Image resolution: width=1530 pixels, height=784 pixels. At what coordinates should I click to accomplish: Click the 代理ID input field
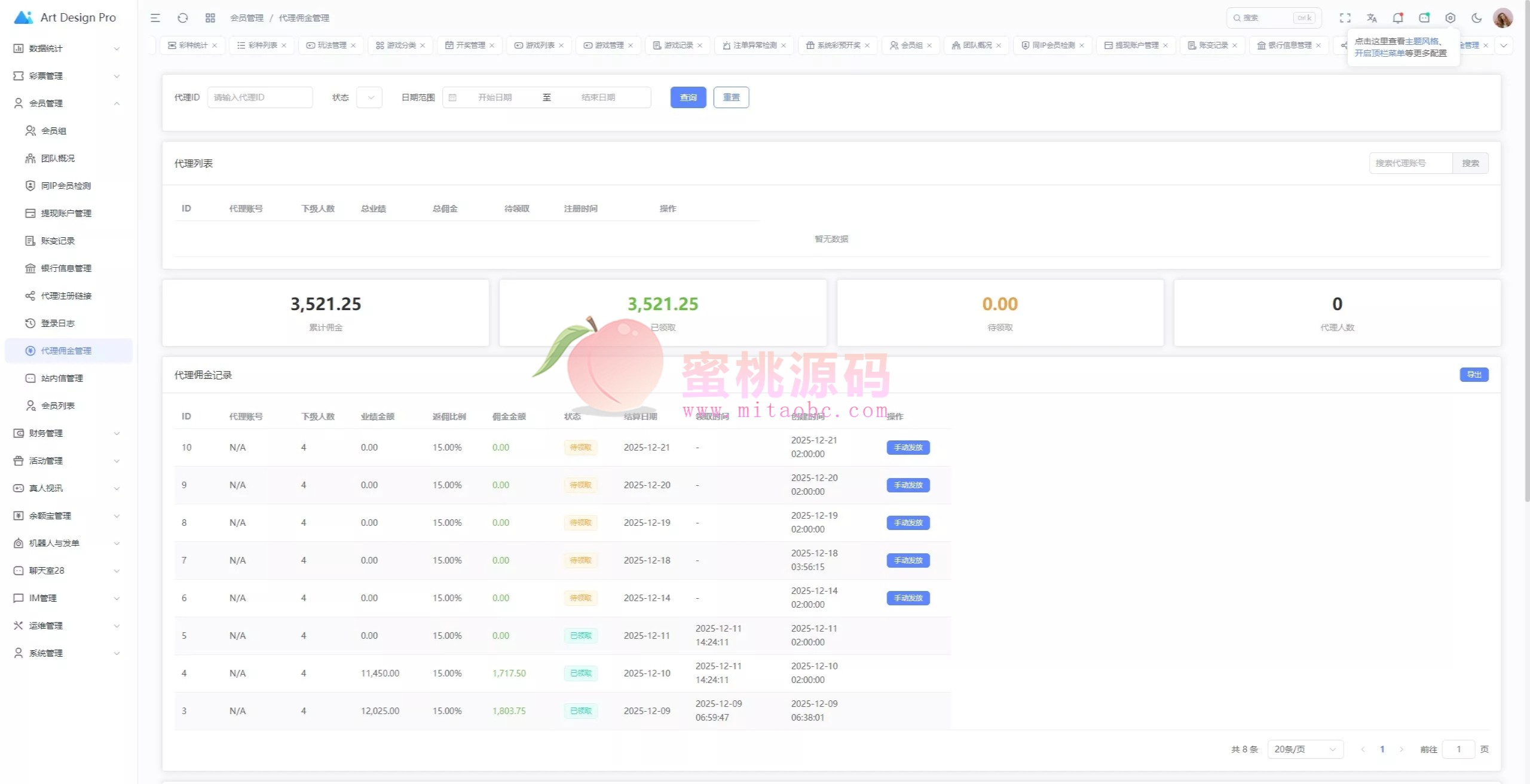(x=260, y=97)
